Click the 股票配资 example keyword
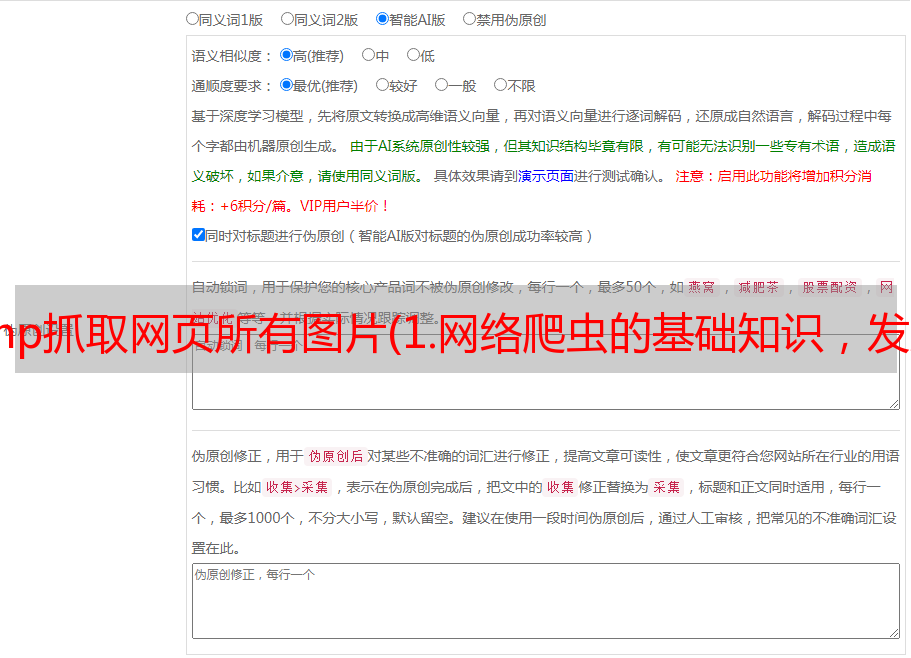 pos(830,287)
